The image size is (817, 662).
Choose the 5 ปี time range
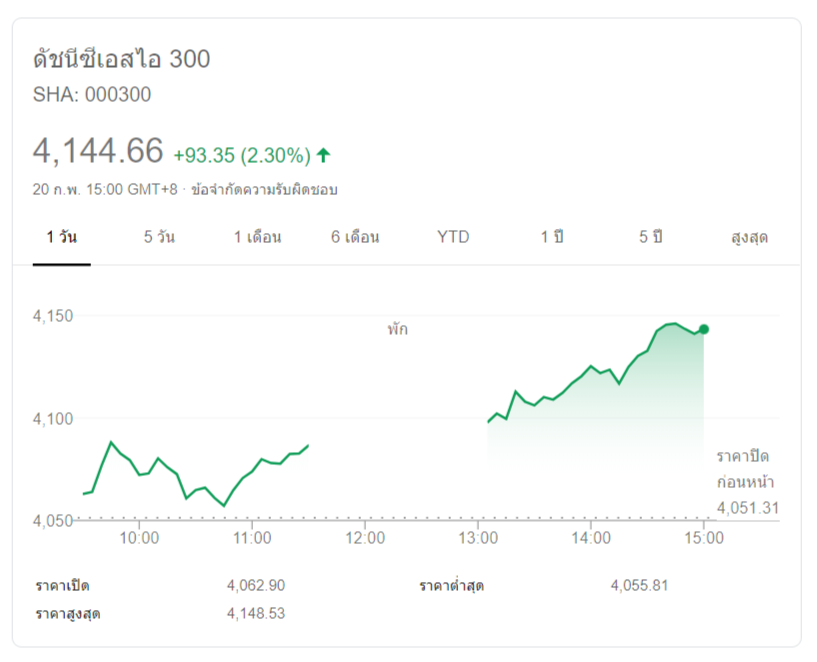coord(651,237)
